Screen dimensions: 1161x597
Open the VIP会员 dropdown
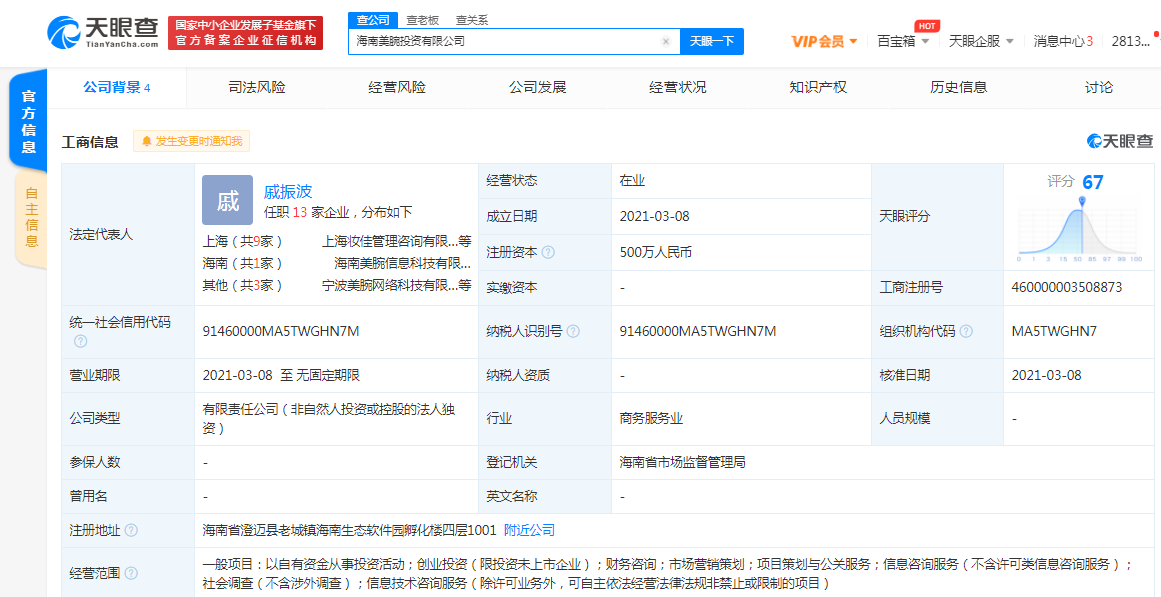click(x=824, y=41)
